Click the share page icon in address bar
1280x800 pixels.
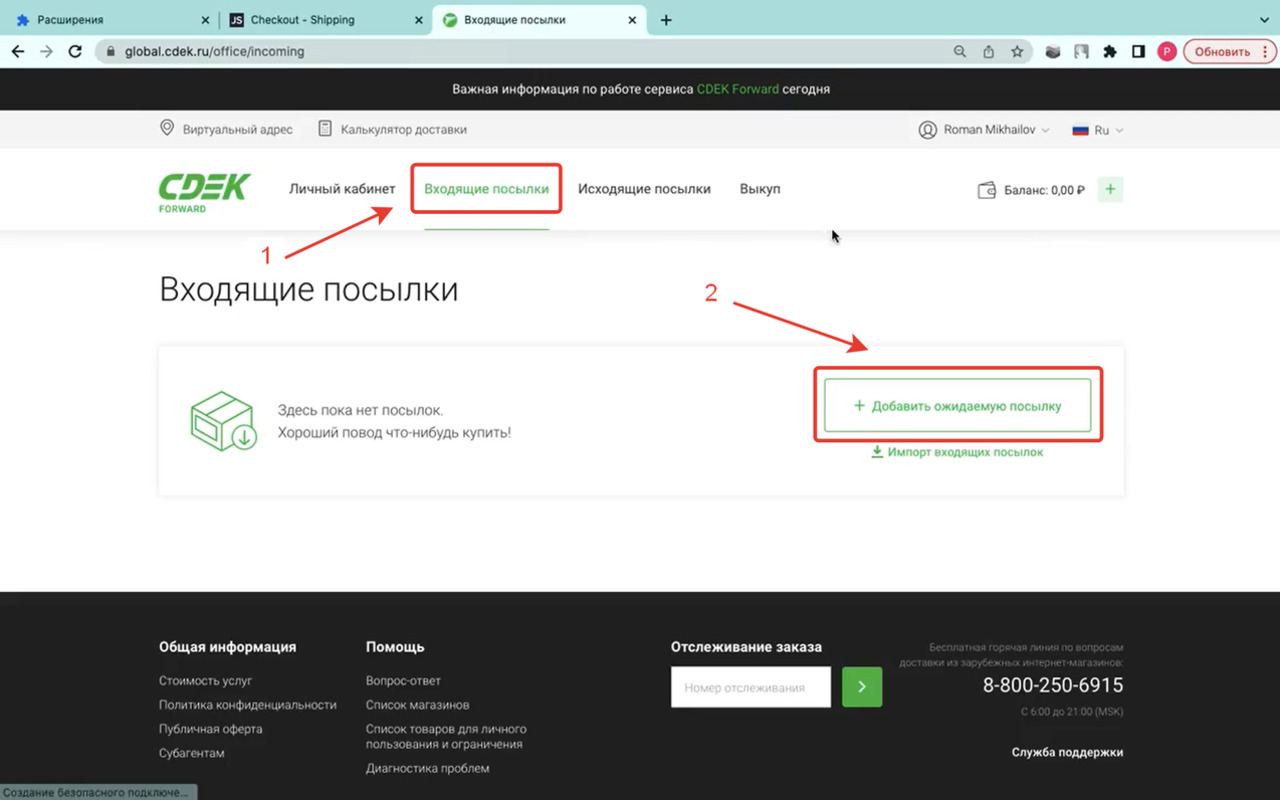989,51
